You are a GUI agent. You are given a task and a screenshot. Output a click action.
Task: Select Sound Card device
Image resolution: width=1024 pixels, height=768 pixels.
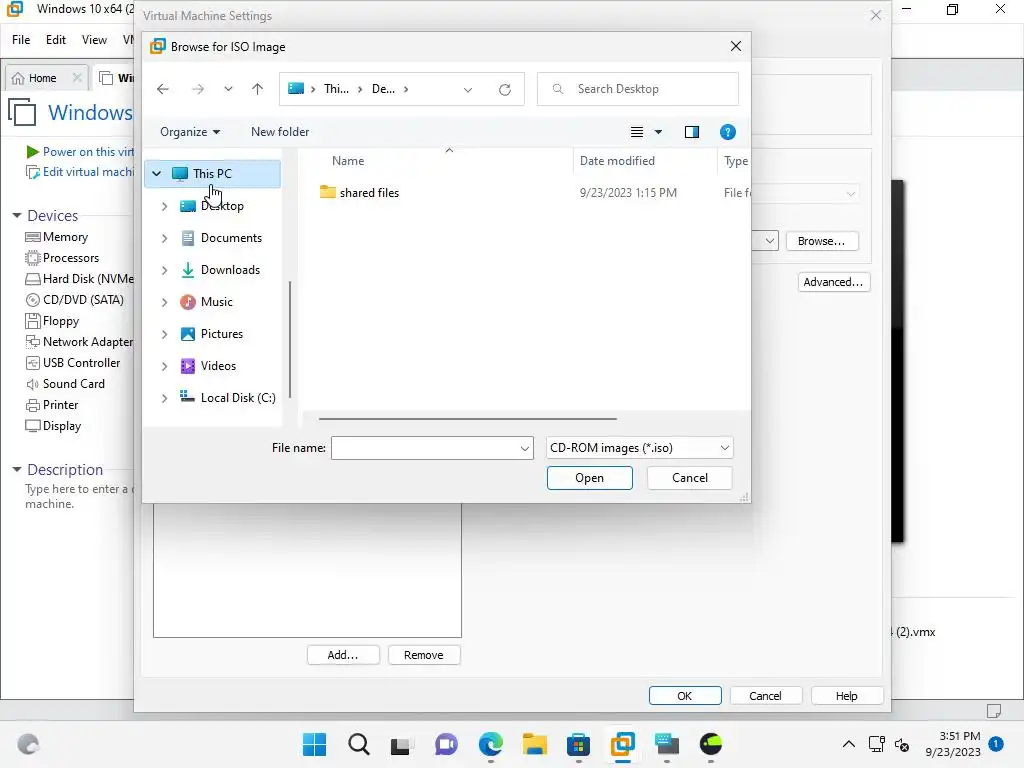(x=65, y=383)
